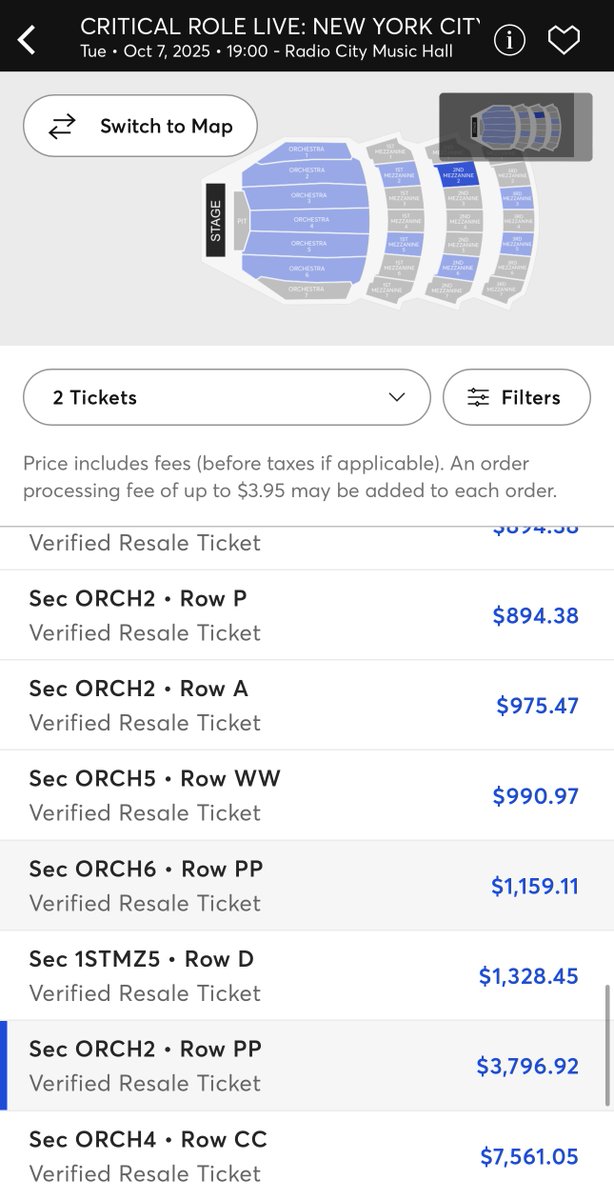Click the 2 Tickets chevron arrow
This screenshot has height=1200, width=614.
[x=397, y=397]
